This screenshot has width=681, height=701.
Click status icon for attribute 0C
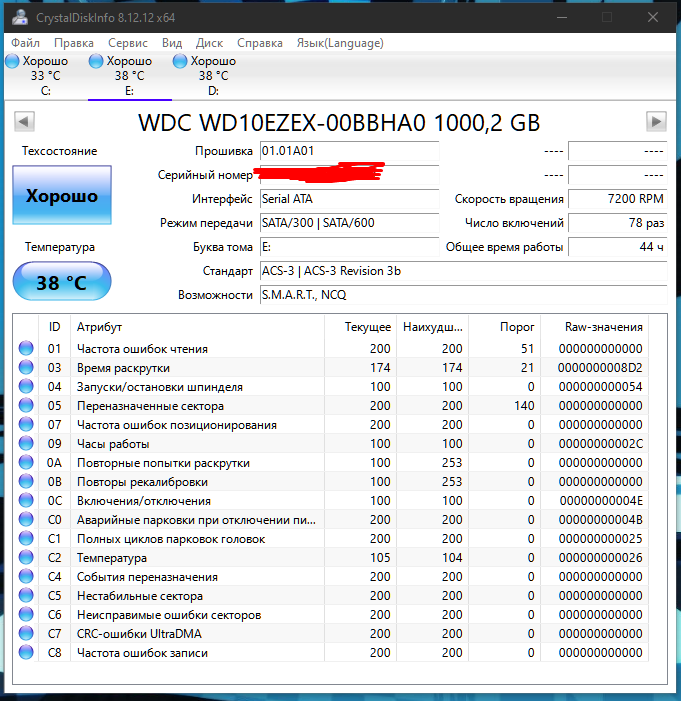click(26, 500)
